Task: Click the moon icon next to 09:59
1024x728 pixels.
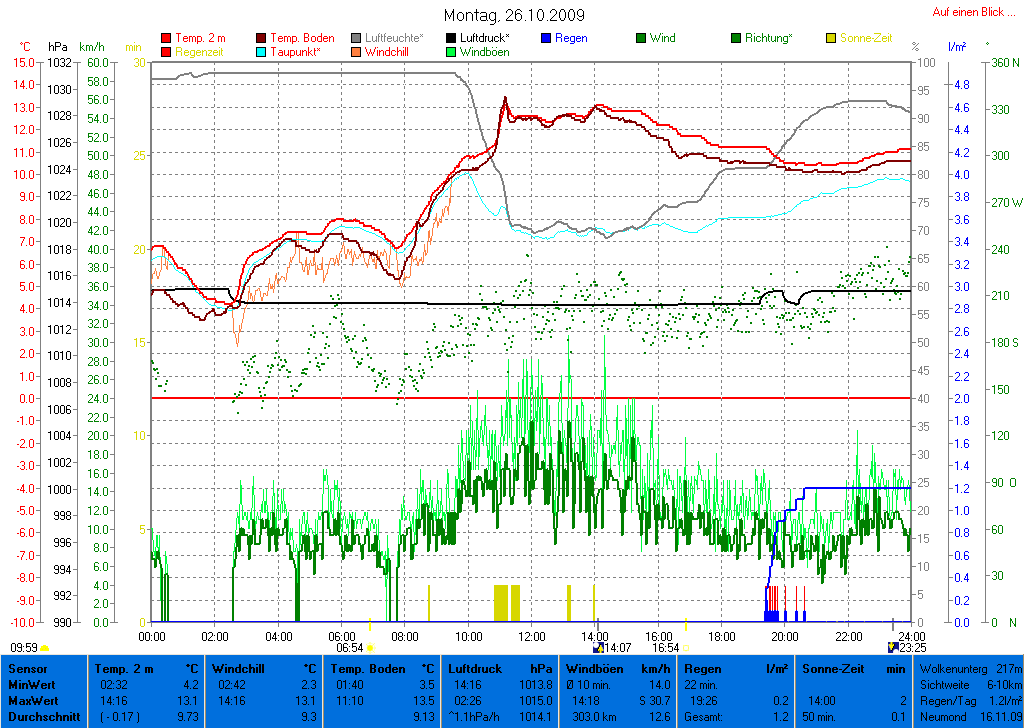Action: point(45,648)
